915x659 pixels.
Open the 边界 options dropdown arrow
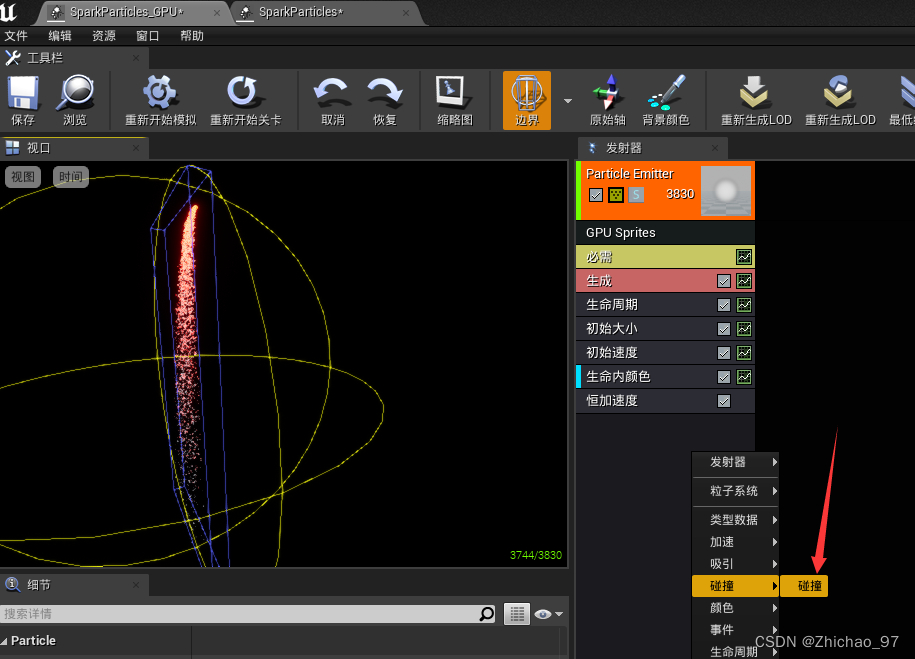point(568,101)
